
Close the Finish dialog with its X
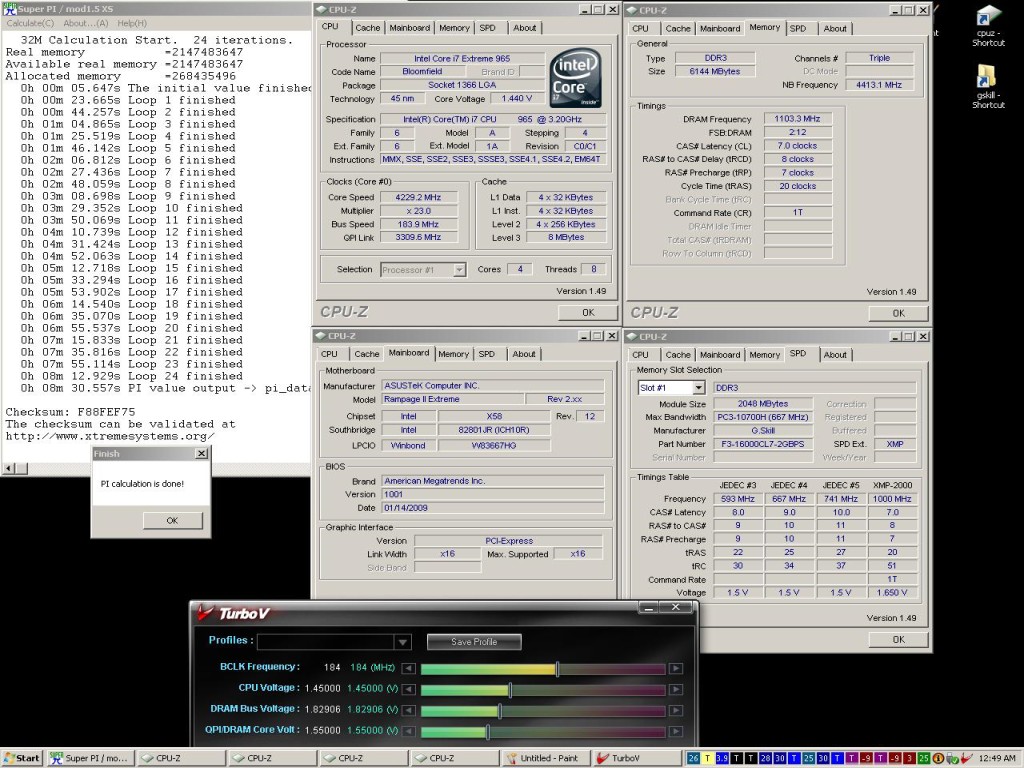point(202,453)
